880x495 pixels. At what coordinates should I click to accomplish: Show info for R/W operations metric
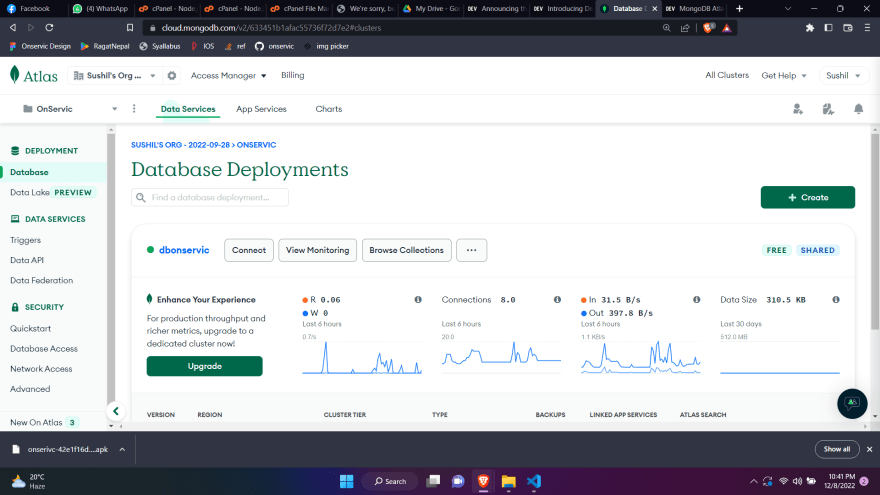tap(418, 300)
